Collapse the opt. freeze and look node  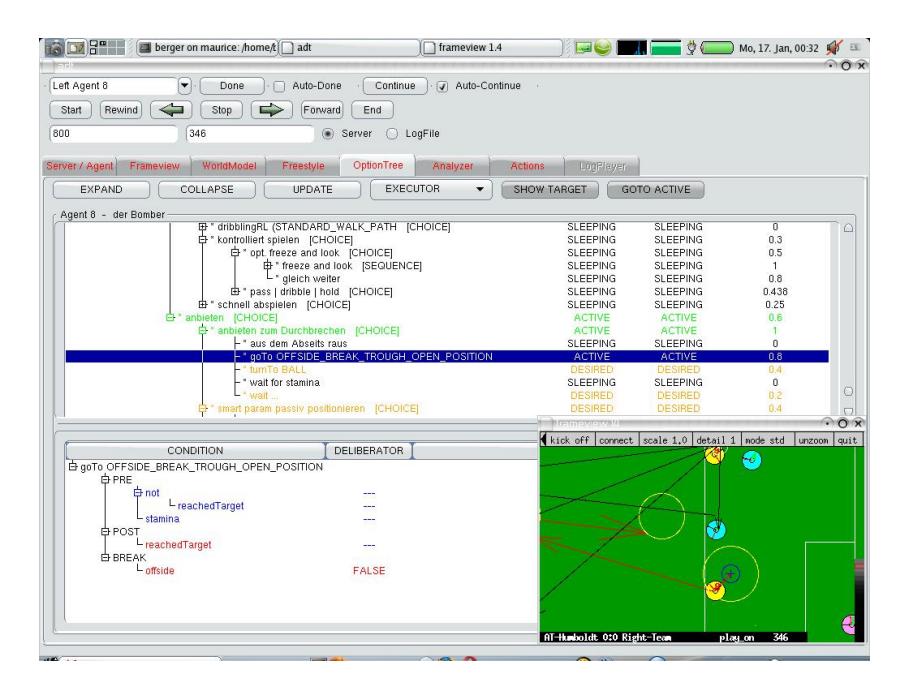[x=235, y=253]
